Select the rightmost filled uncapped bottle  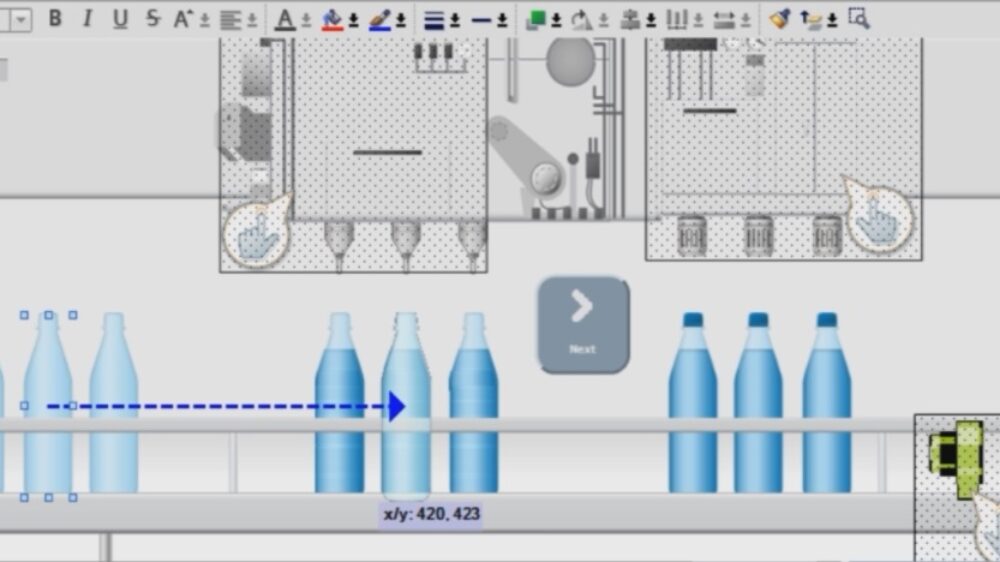(474, 402)
